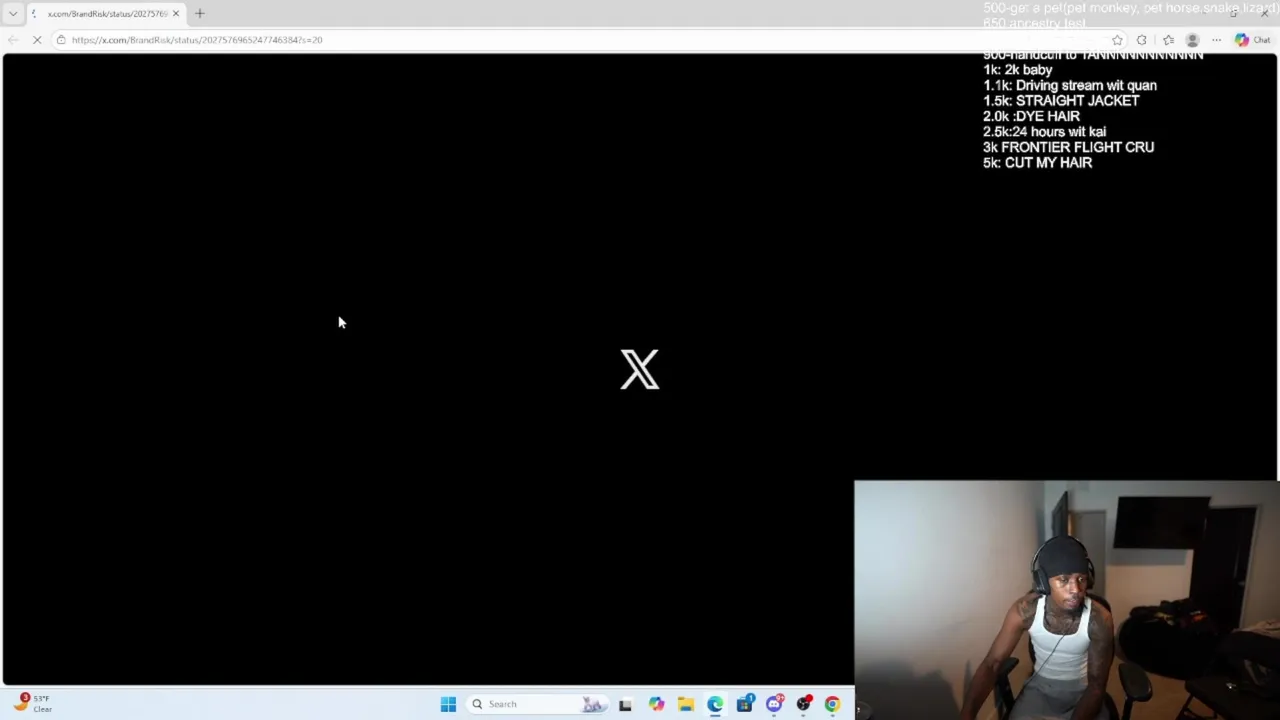Open browser extensions icon

1142,40
